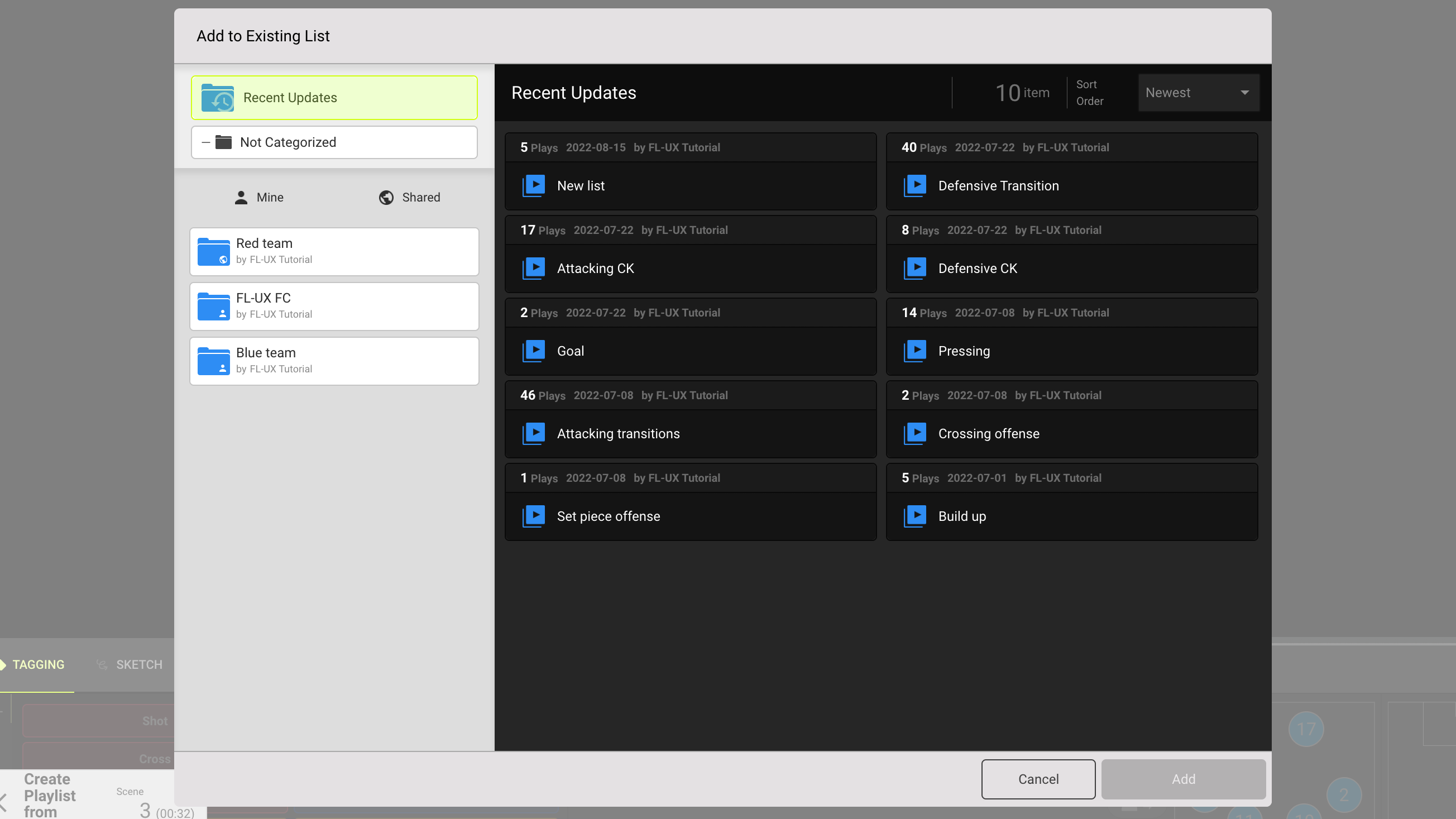Click the Blue team folder icon
The width and height of the screenshot is (1456, 819).
pyautogui.click(x=214, y=361)
